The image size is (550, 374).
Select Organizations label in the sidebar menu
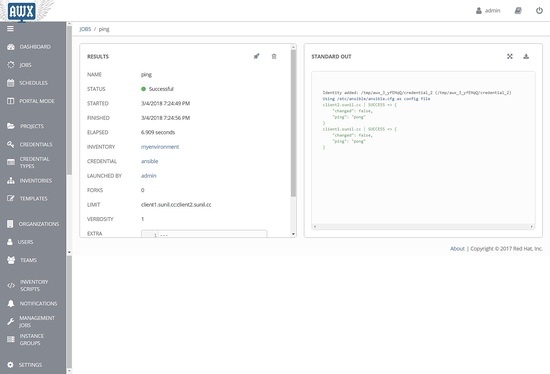(x=39, y=224)
